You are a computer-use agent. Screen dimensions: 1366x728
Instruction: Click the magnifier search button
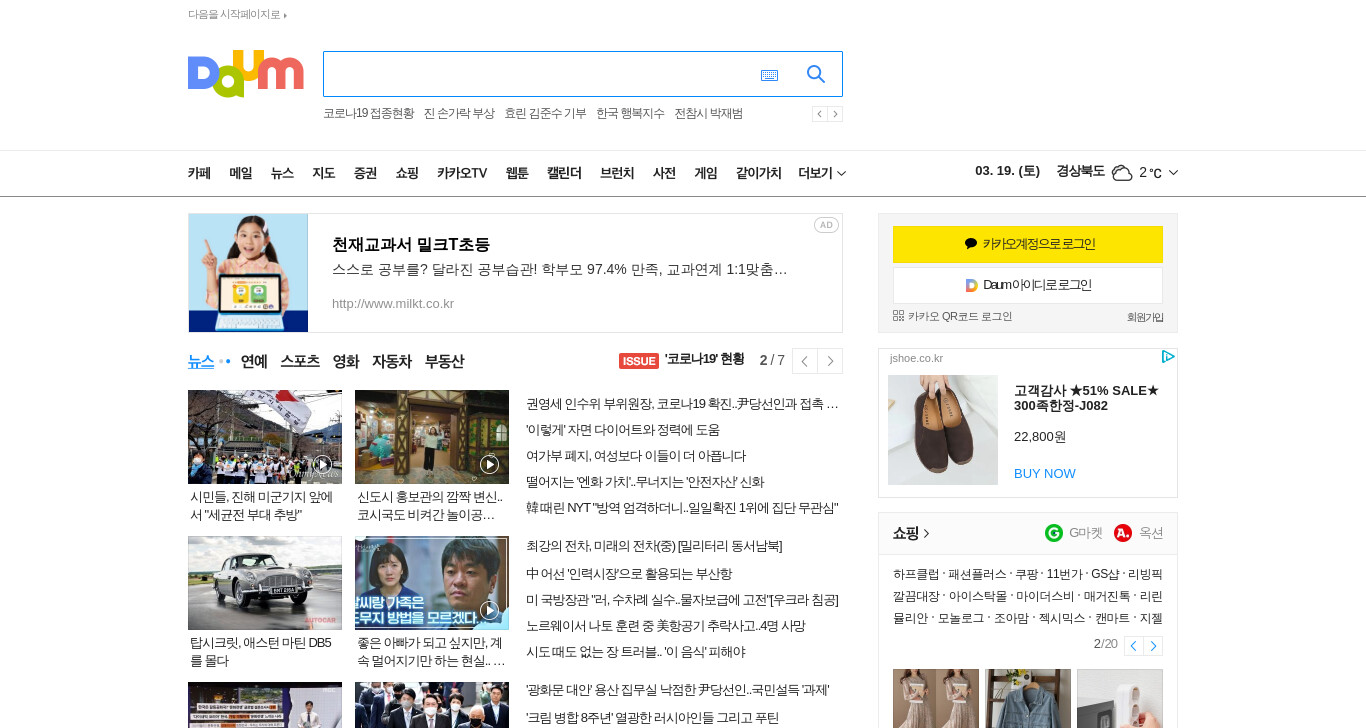point(816,74)
